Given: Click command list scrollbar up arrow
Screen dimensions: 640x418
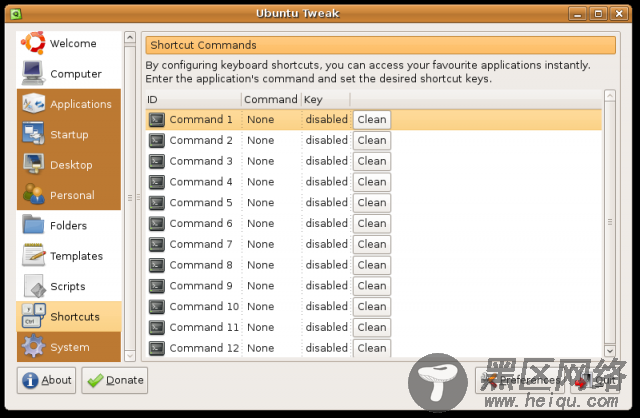Looking at the screenshot, I should click(x=610, y=96).
